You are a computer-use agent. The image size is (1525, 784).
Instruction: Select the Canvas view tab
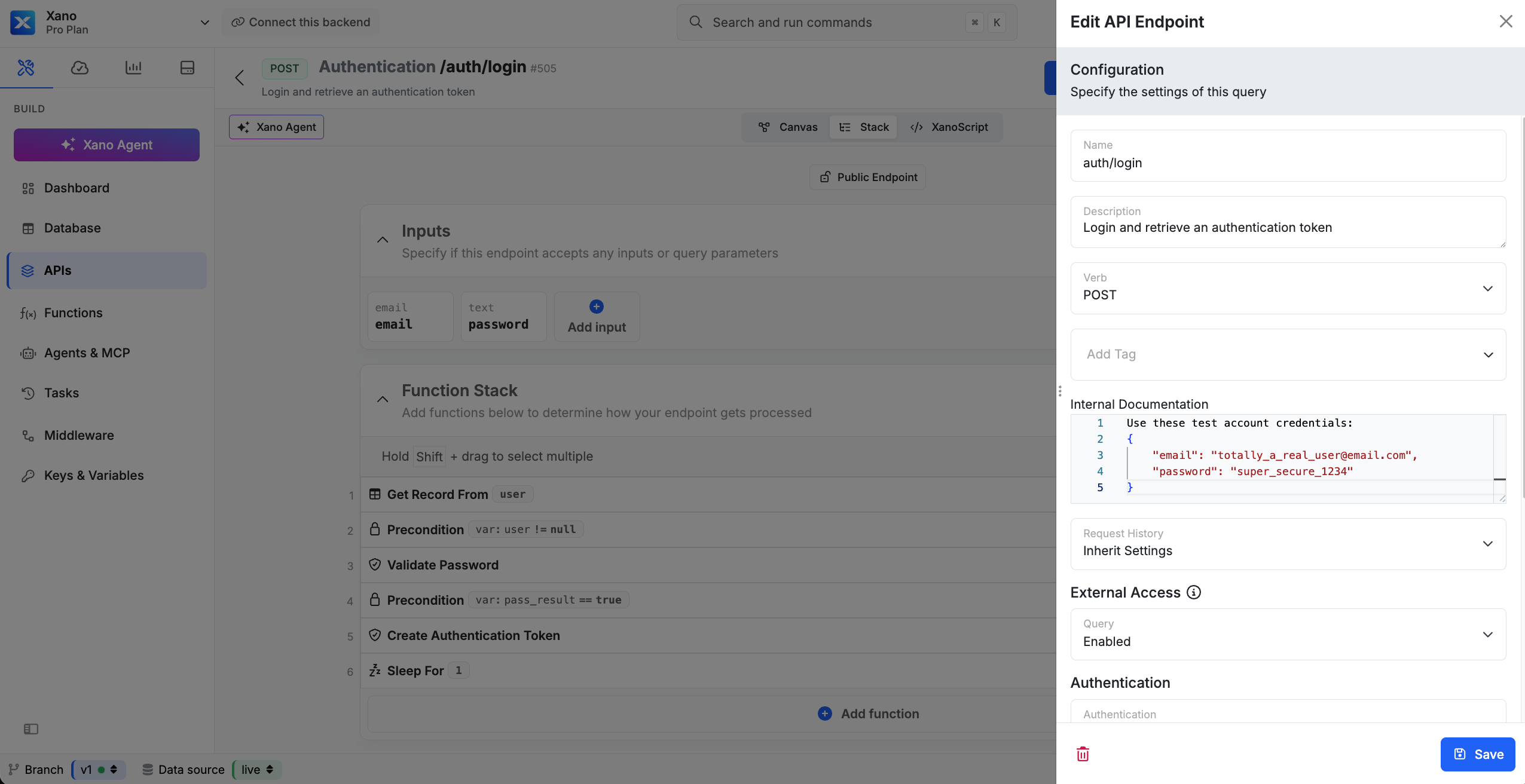(786, 127)
